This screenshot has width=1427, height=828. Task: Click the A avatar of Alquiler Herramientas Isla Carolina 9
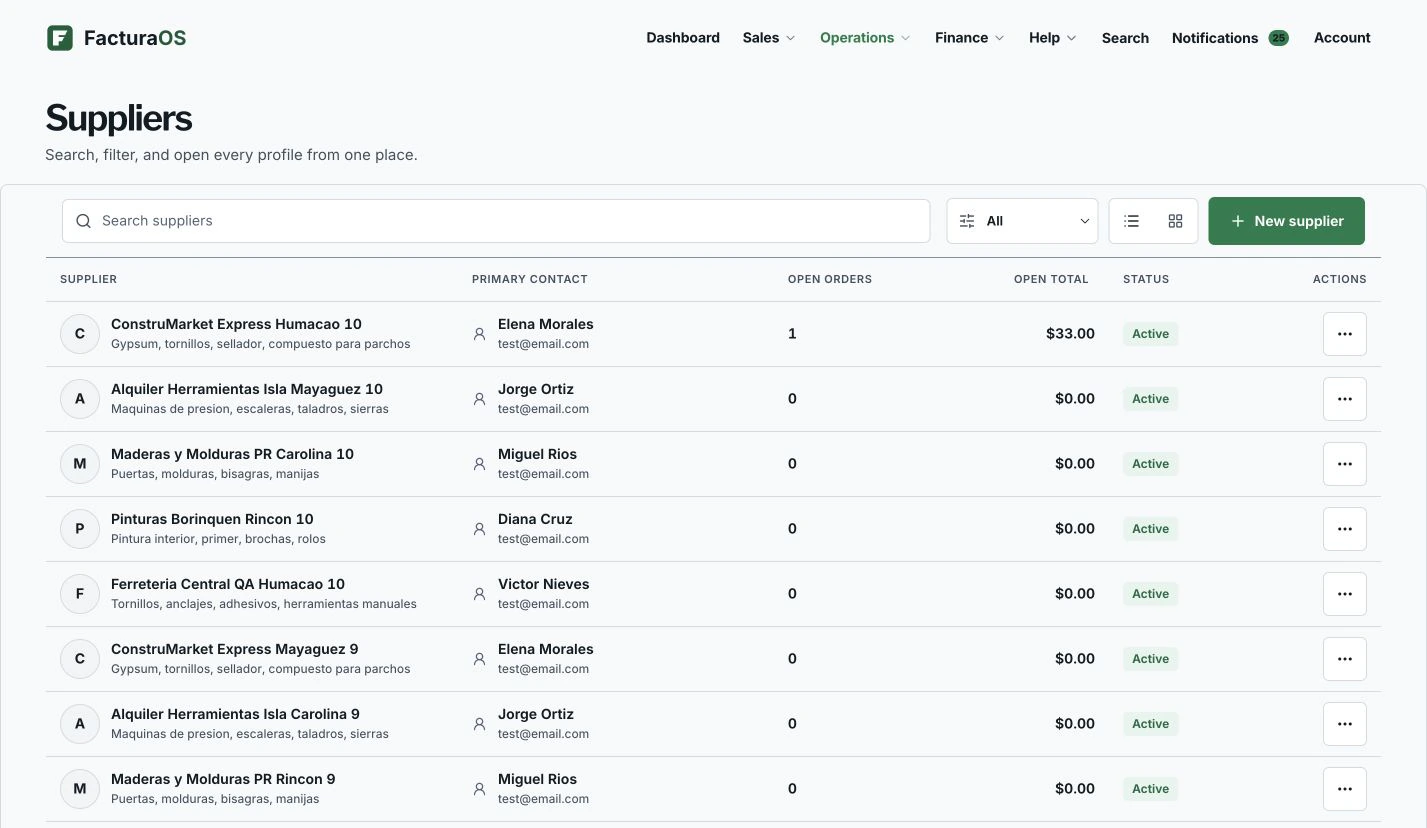tap(80, 724)
